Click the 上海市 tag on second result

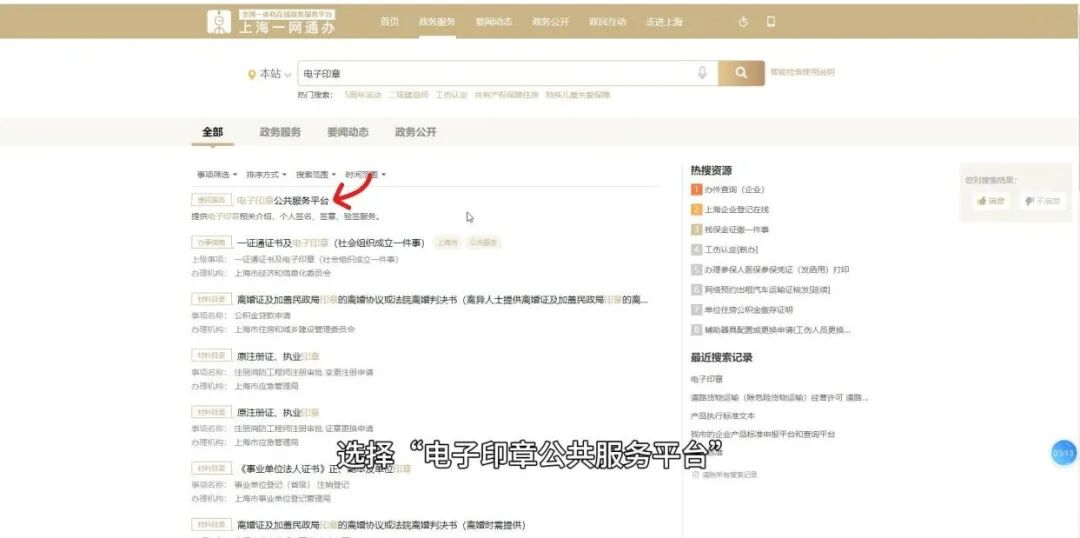448,242
